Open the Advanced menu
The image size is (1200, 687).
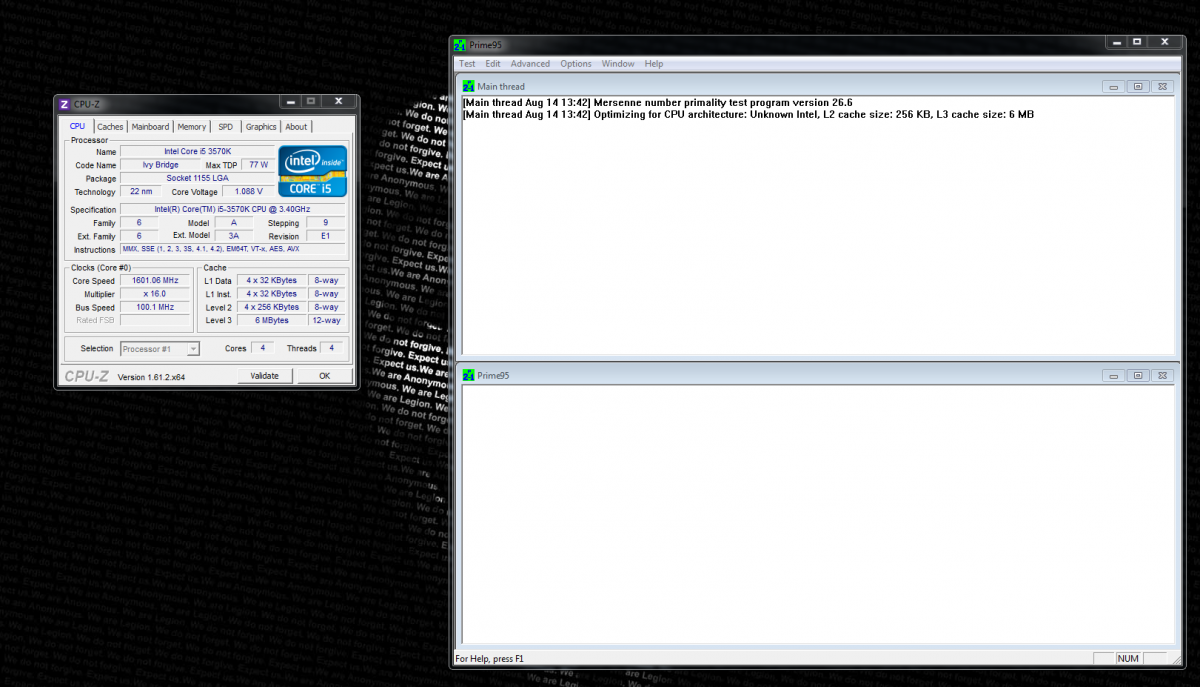coord(530,64)
